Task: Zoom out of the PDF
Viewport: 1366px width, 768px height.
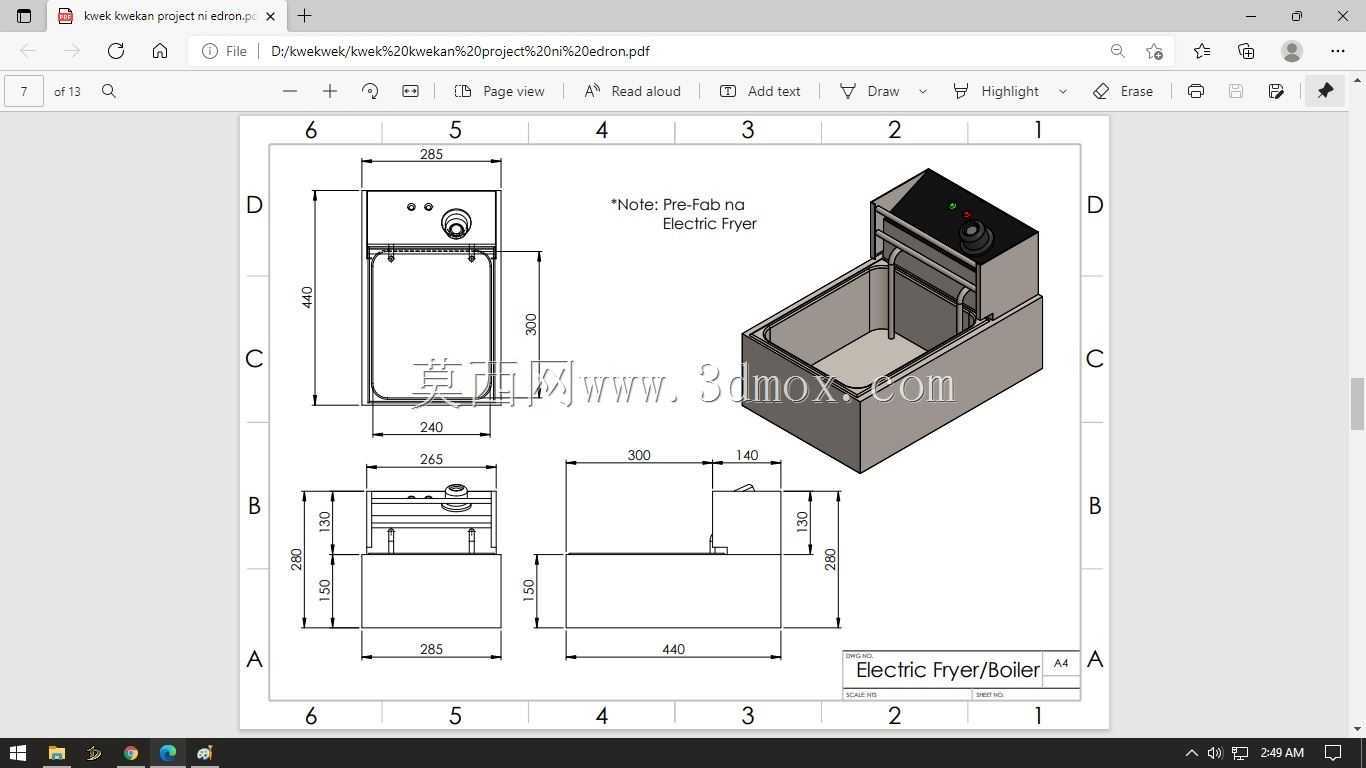Action: [290, 91]
